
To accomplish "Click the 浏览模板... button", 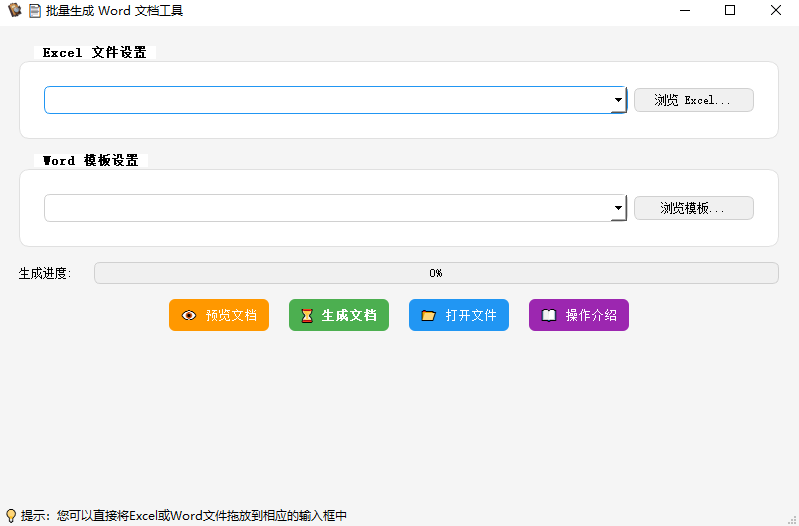I will pyautogui.click(x=694, y=208).
